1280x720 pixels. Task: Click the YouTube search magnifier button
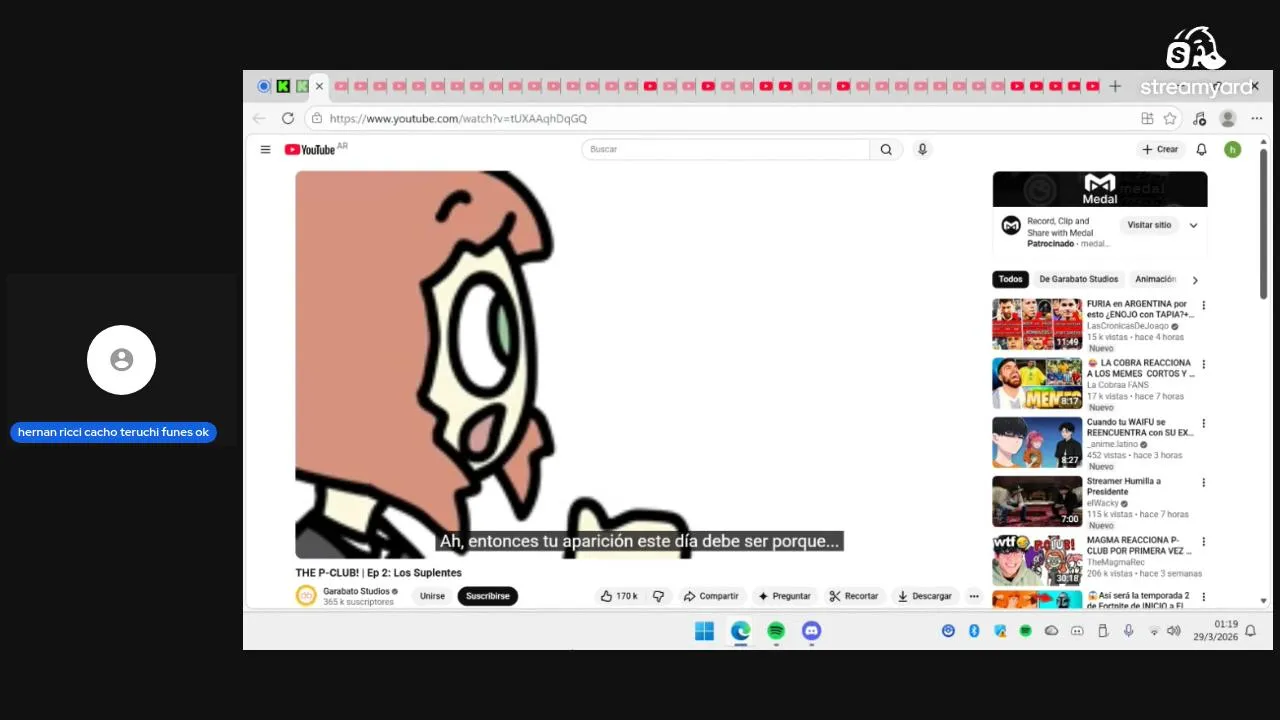click(x=886, y=149)
